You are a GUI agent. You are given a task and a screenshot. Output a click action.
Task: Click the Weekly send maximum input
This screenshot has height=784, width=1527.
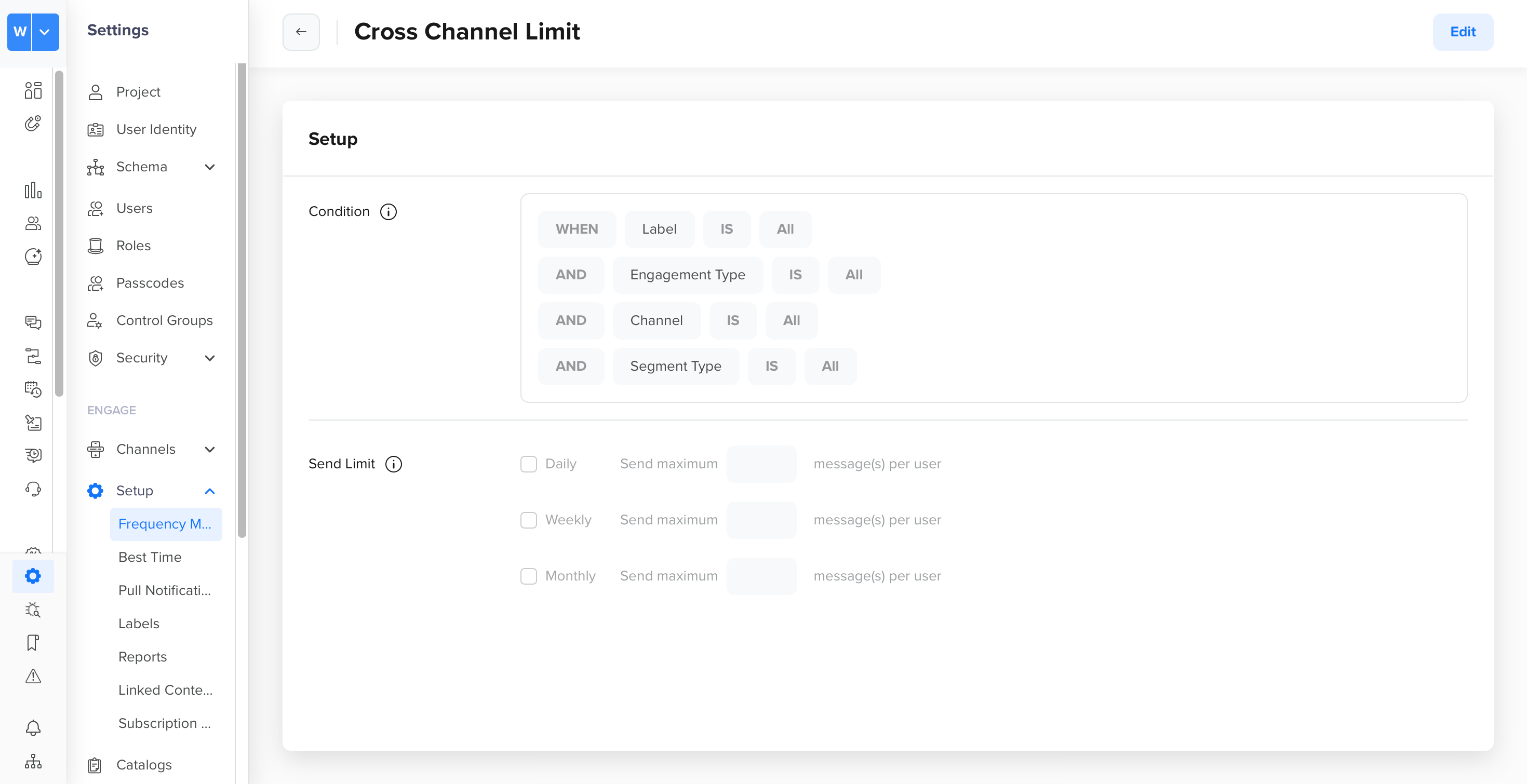point(761,520)
